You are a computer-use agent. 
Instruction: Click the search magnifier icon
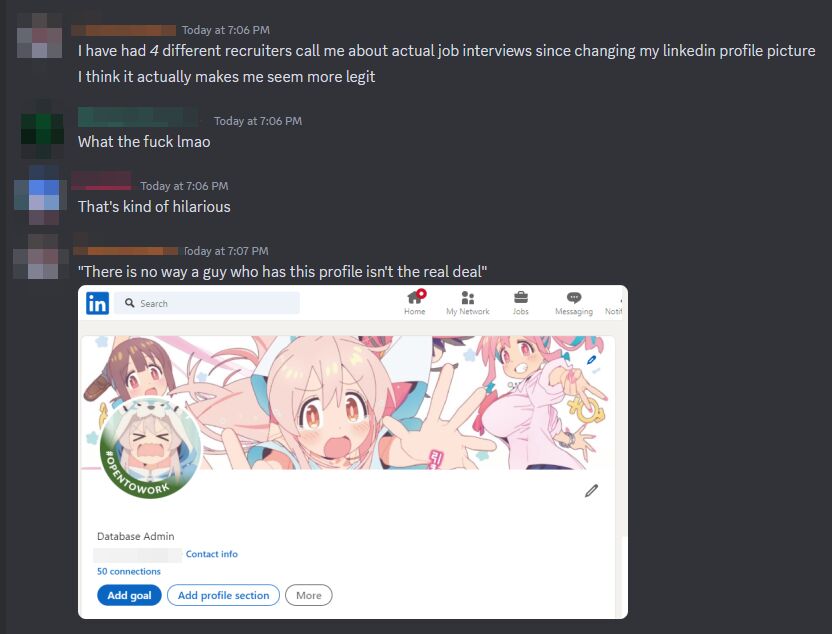click(129, 303)
